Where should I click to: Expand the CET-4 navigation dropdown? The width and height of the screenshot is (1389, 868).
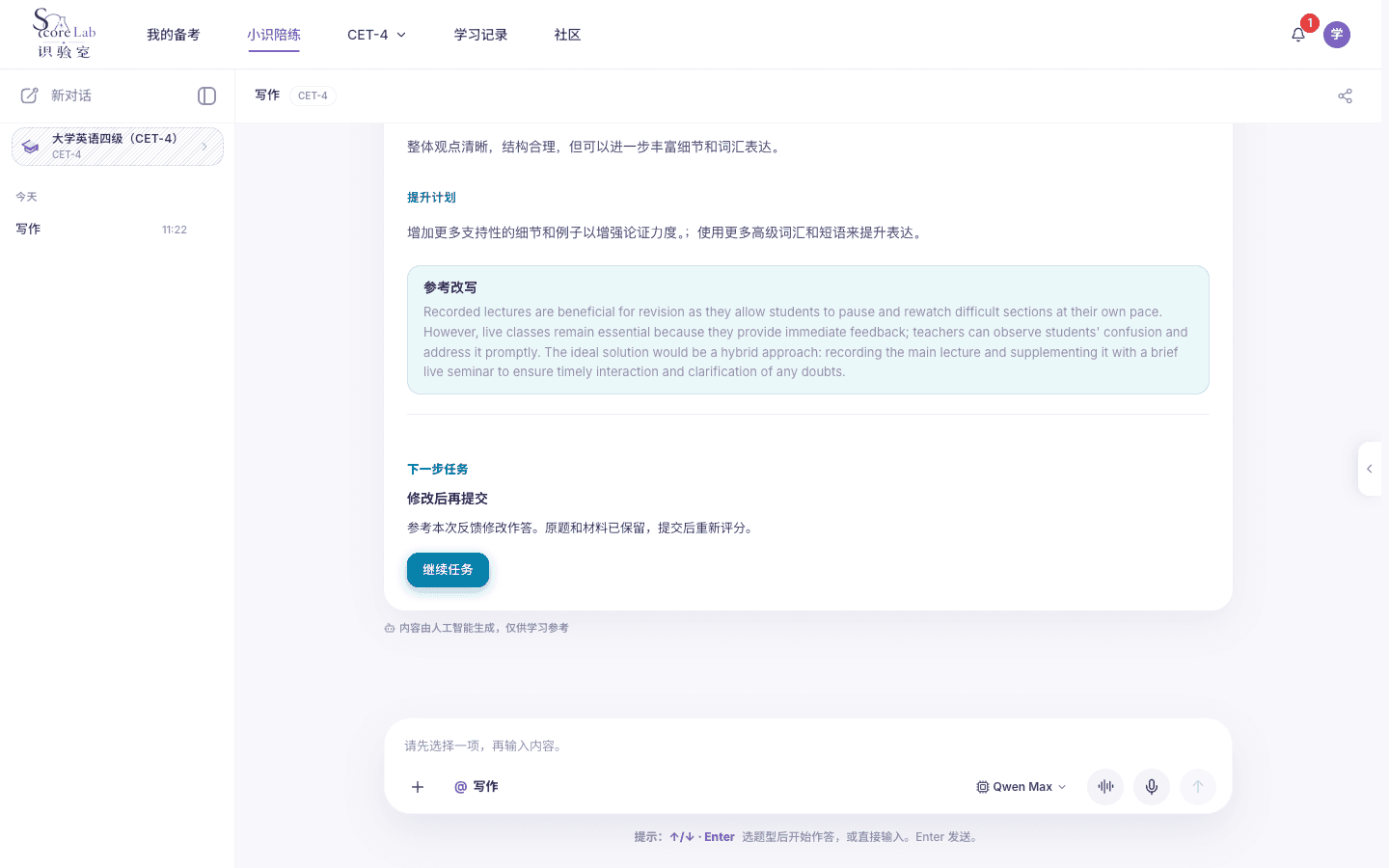[x=377, y=35]
